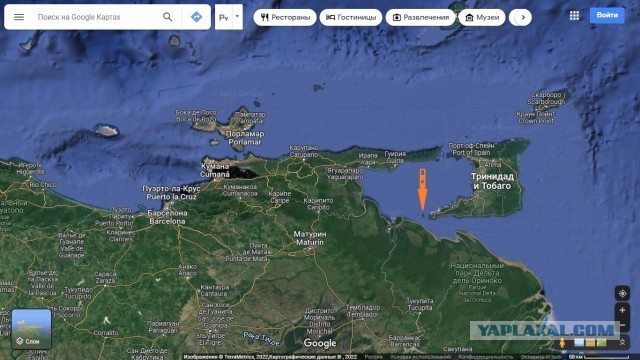Click the search magnifier icon

[x=167, y=17]
